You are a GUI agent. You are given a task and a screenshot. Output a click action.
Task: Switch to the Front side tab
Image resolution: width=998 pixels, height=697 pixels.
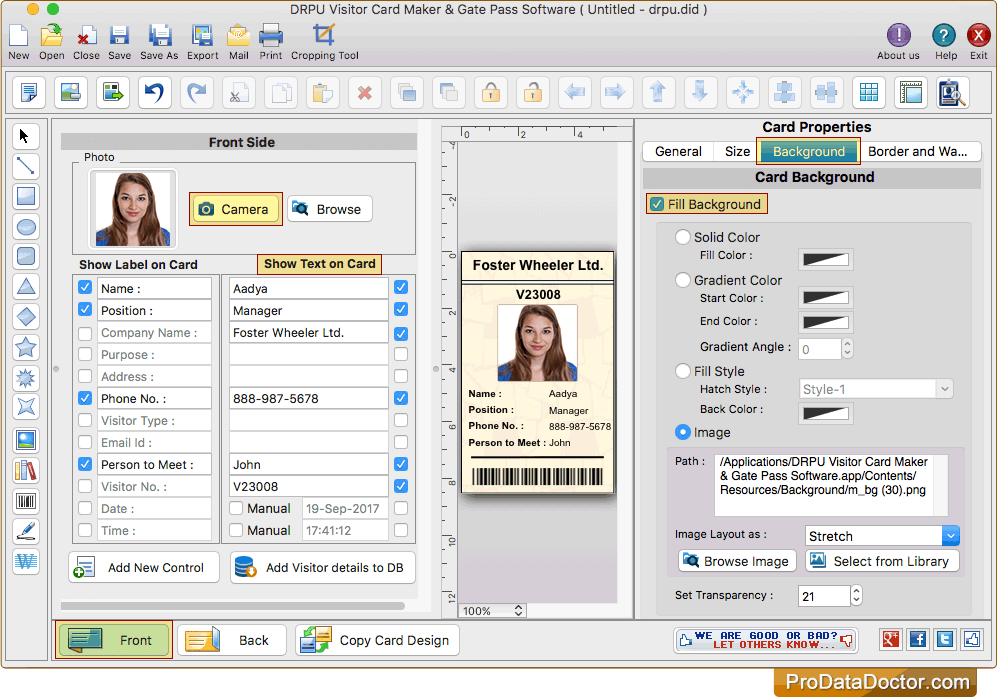(113, 640)
